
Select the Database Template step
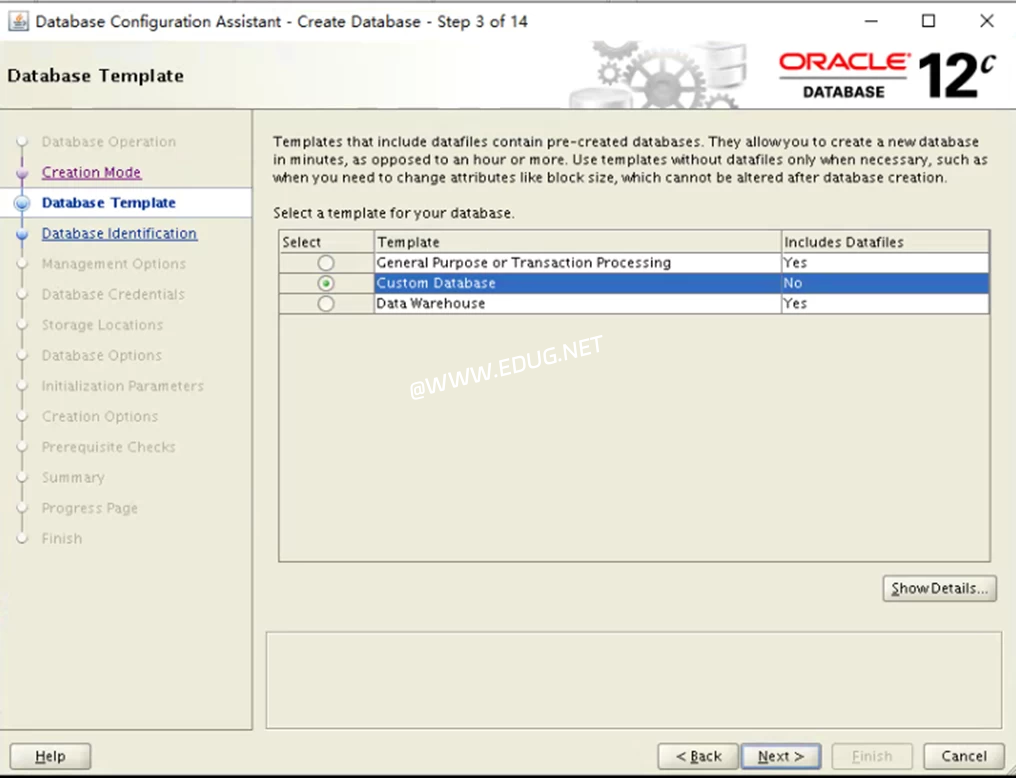pos(109,203)
